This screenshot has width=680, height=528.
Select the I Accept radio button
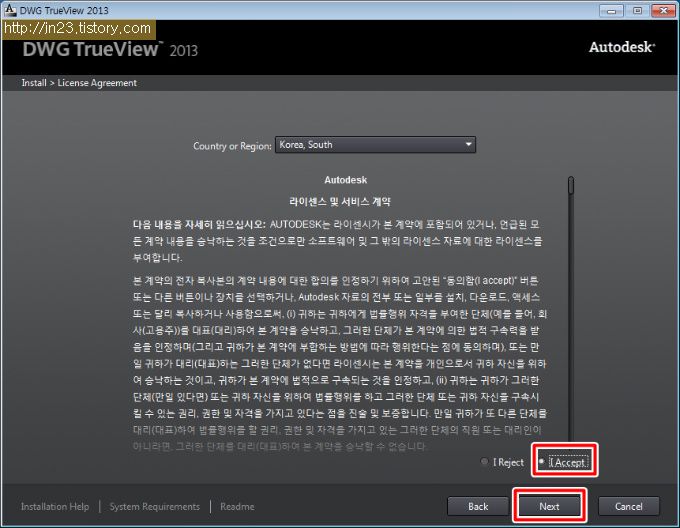pyautogui.click(x=542, y=462)
